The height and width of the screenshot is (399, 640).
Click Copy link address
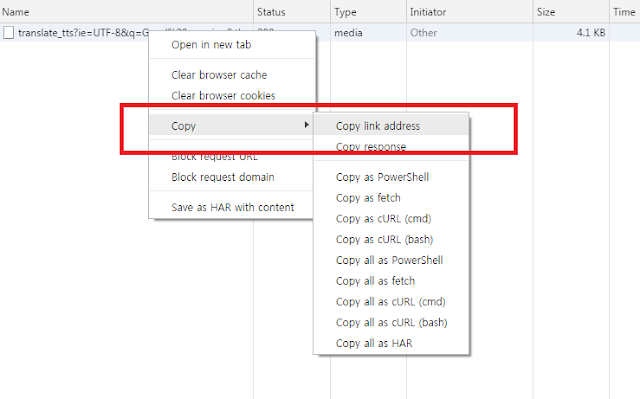pos(391,126)
